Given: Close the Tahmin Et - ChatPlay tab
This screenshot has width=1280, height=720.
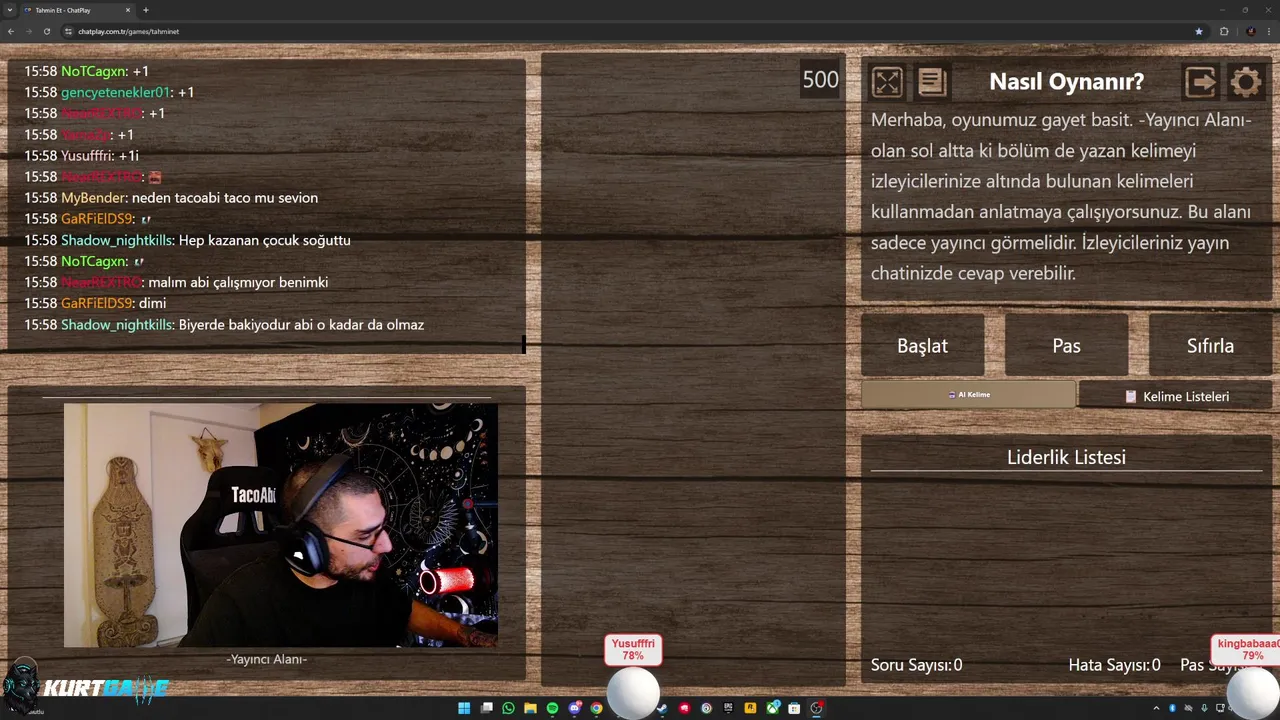Looking at the screenshot, I should 129,10.
